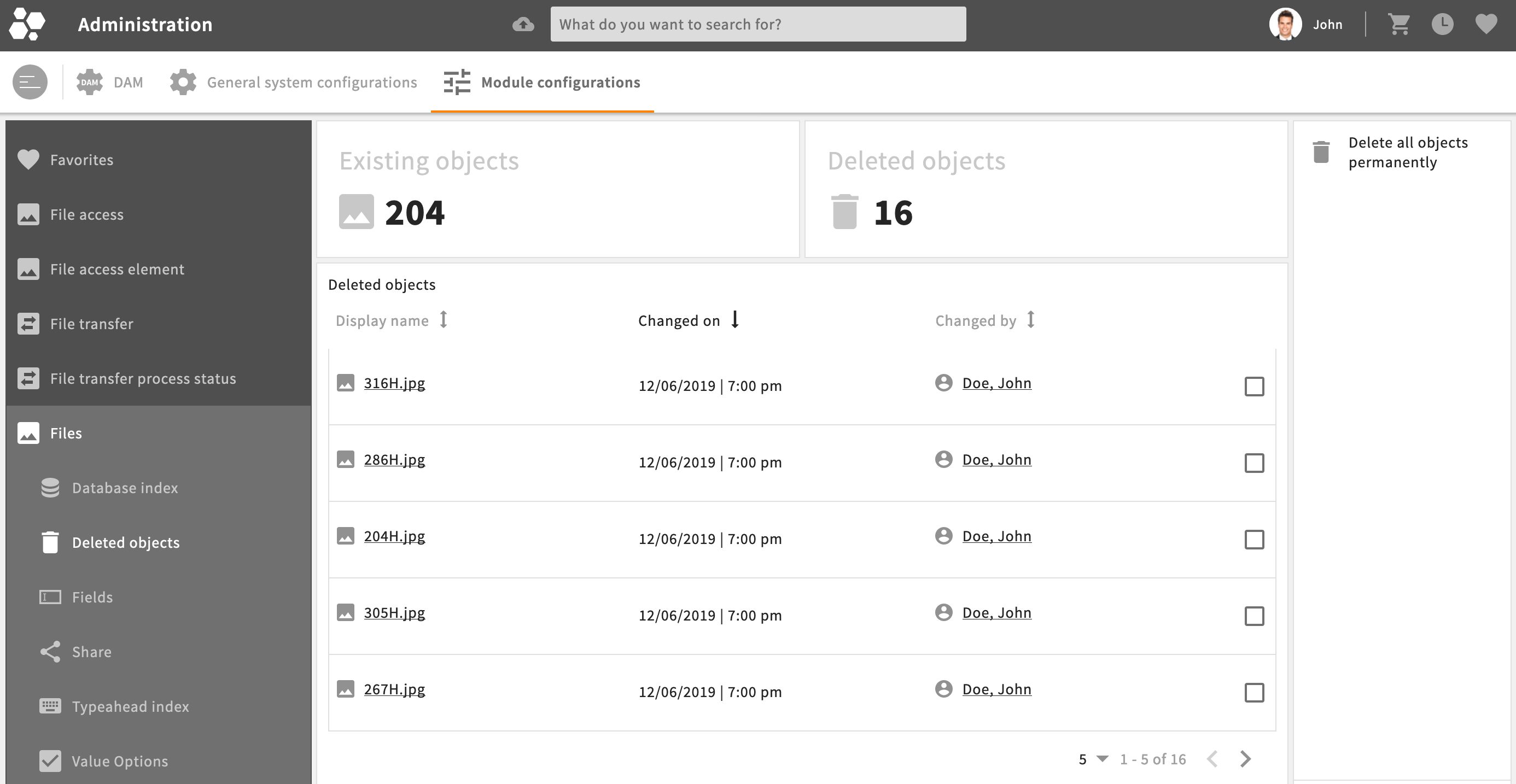Click the John username in header
Viewport: 1516px width, 784px height.
click(x=1328, y=24)
